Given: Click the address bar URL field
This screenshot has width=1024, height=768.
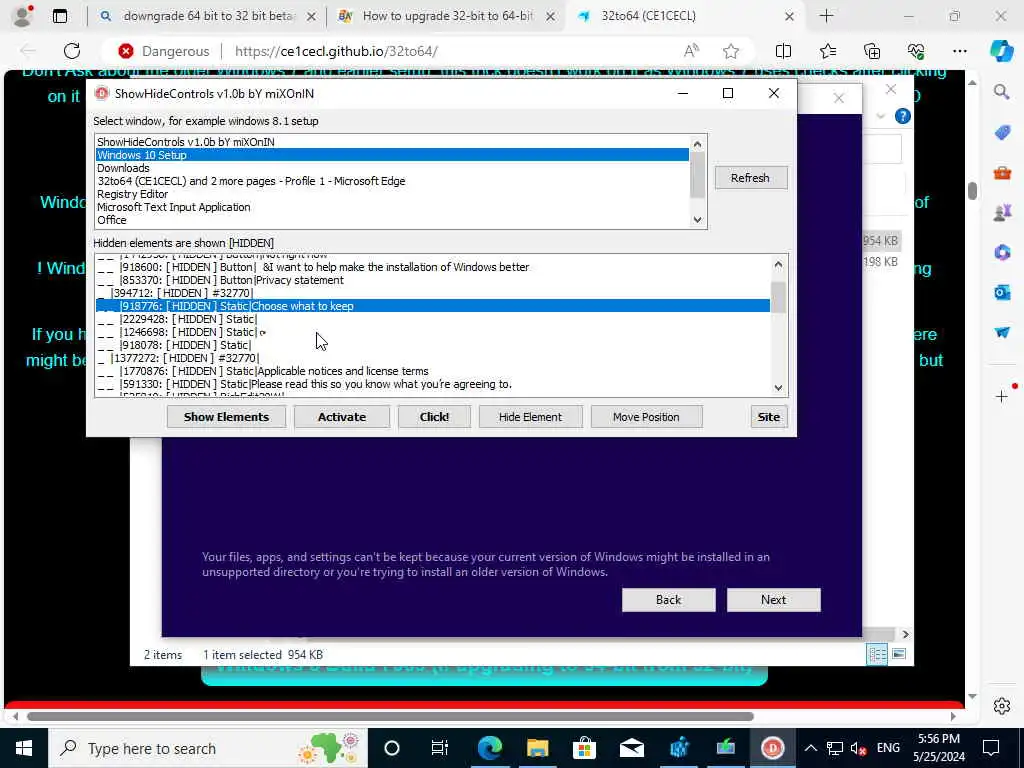Looking at the screenshot, I should pos(451,51).
